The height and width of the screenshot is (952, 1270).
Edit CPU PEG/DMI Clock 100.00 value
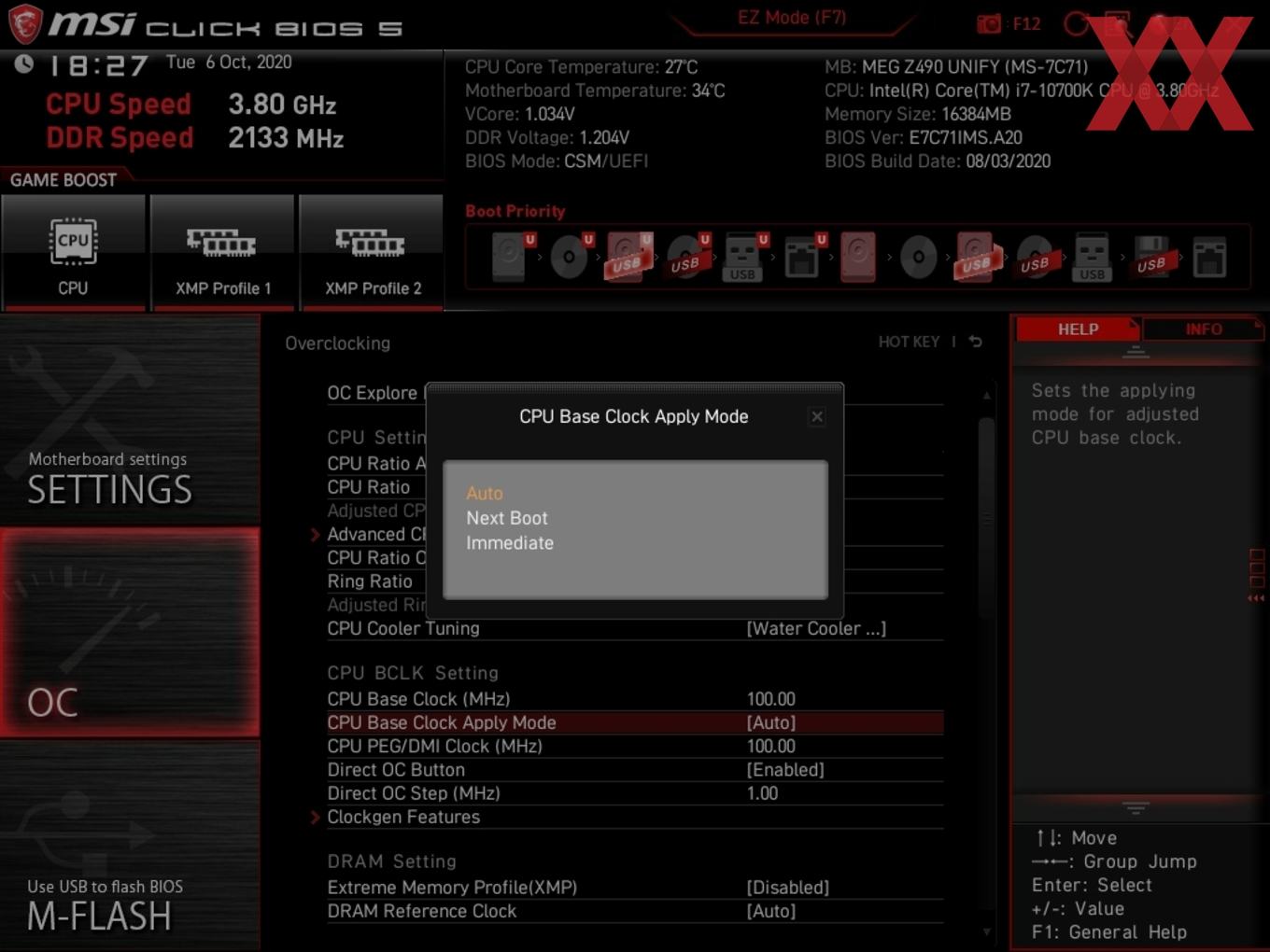[x=771, y=746]
